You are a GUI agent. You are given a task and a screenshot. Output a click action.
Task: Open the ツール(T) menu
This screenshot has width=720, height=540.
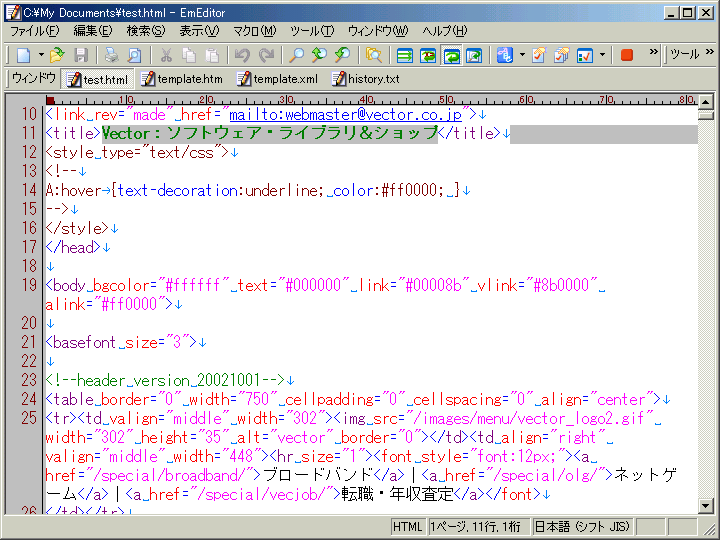click(312, 31)
